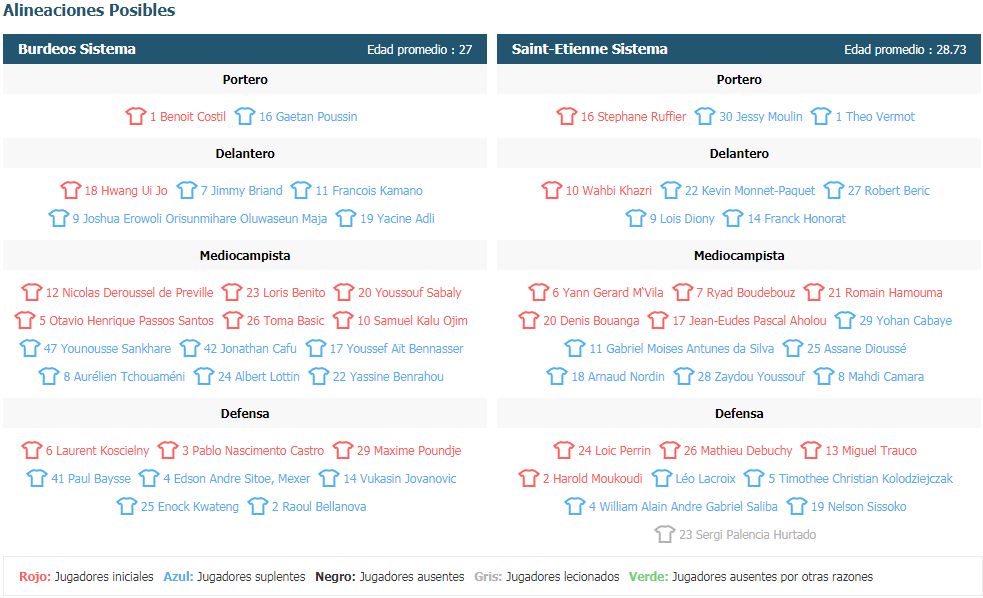Open Mathieu Debuchy player link
Image resolution: width=983 pixels, height=598 pixels.
click(738, 451)
